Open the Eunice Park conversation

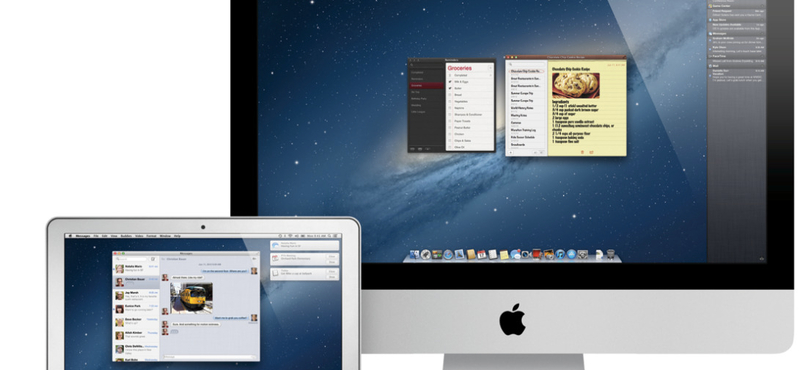pyautogui.click(x=136, y=308)
